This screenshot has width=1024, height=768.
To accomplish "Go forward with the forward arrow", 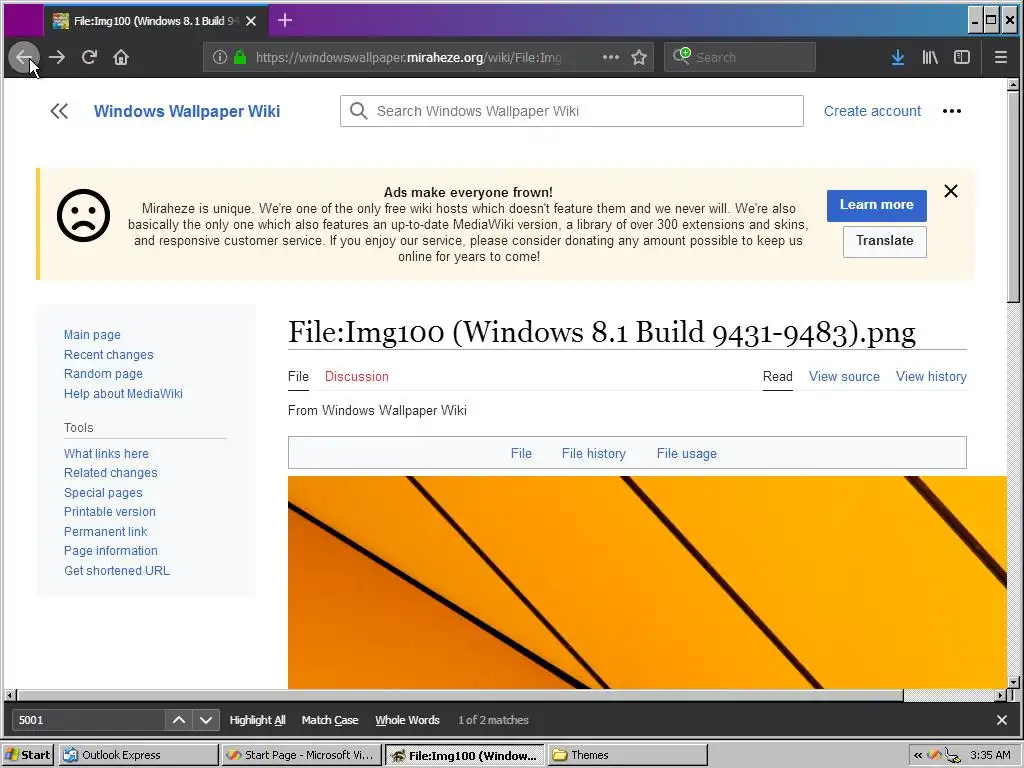I will (x=57, y=57).
